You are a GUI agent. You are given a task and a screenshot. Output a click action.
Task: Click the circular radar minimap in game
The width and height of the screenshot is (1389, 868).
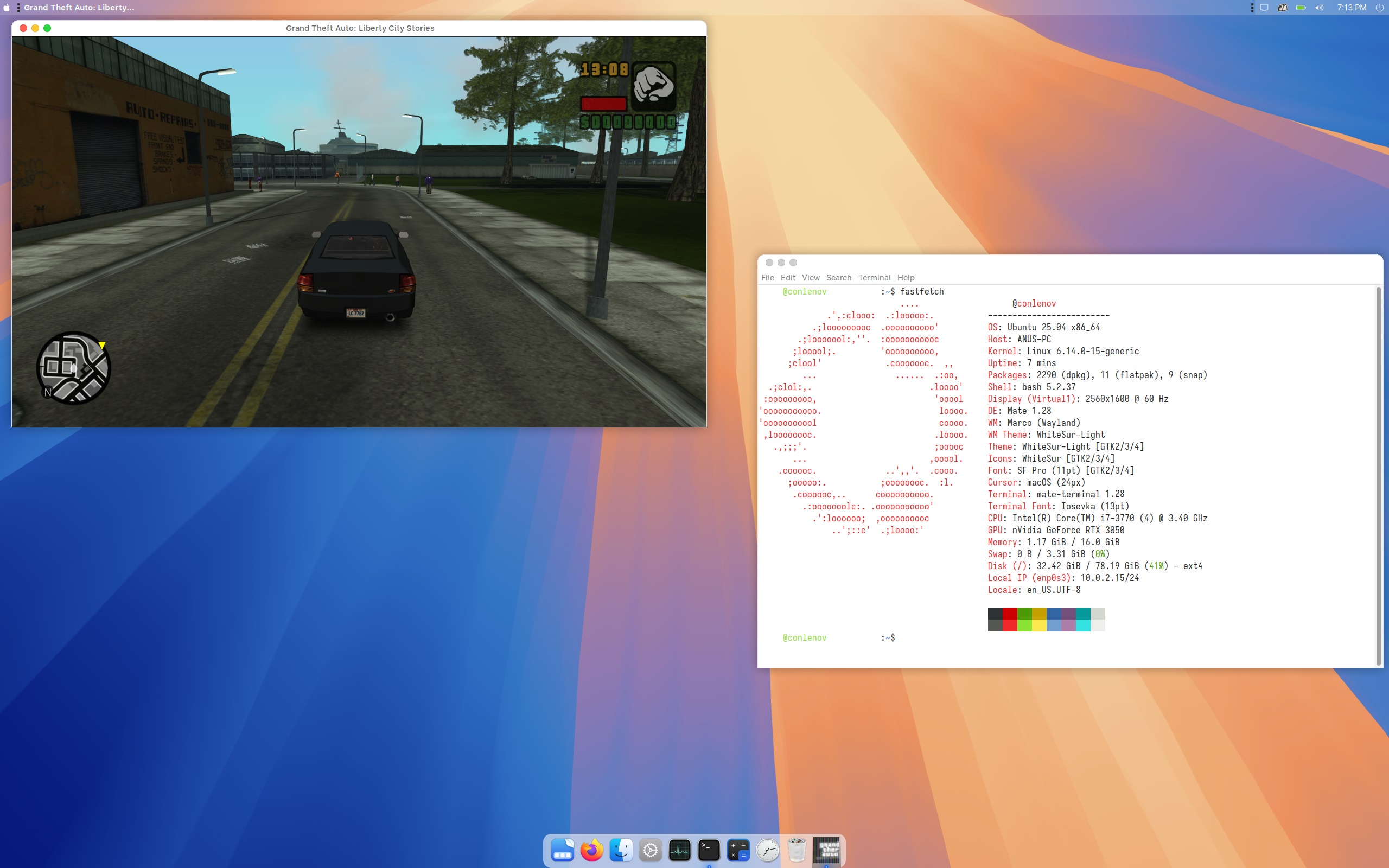[x=73, y=368]
